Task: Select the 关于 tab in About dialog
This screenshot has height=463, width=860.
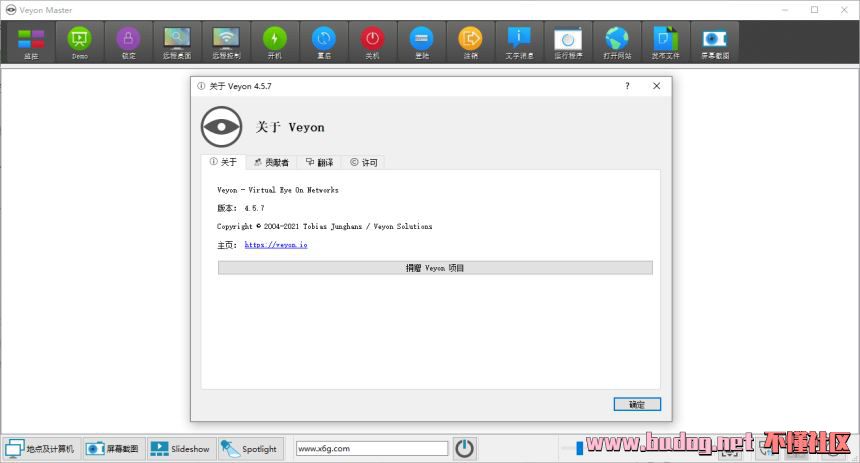Action: coord(223,162)
